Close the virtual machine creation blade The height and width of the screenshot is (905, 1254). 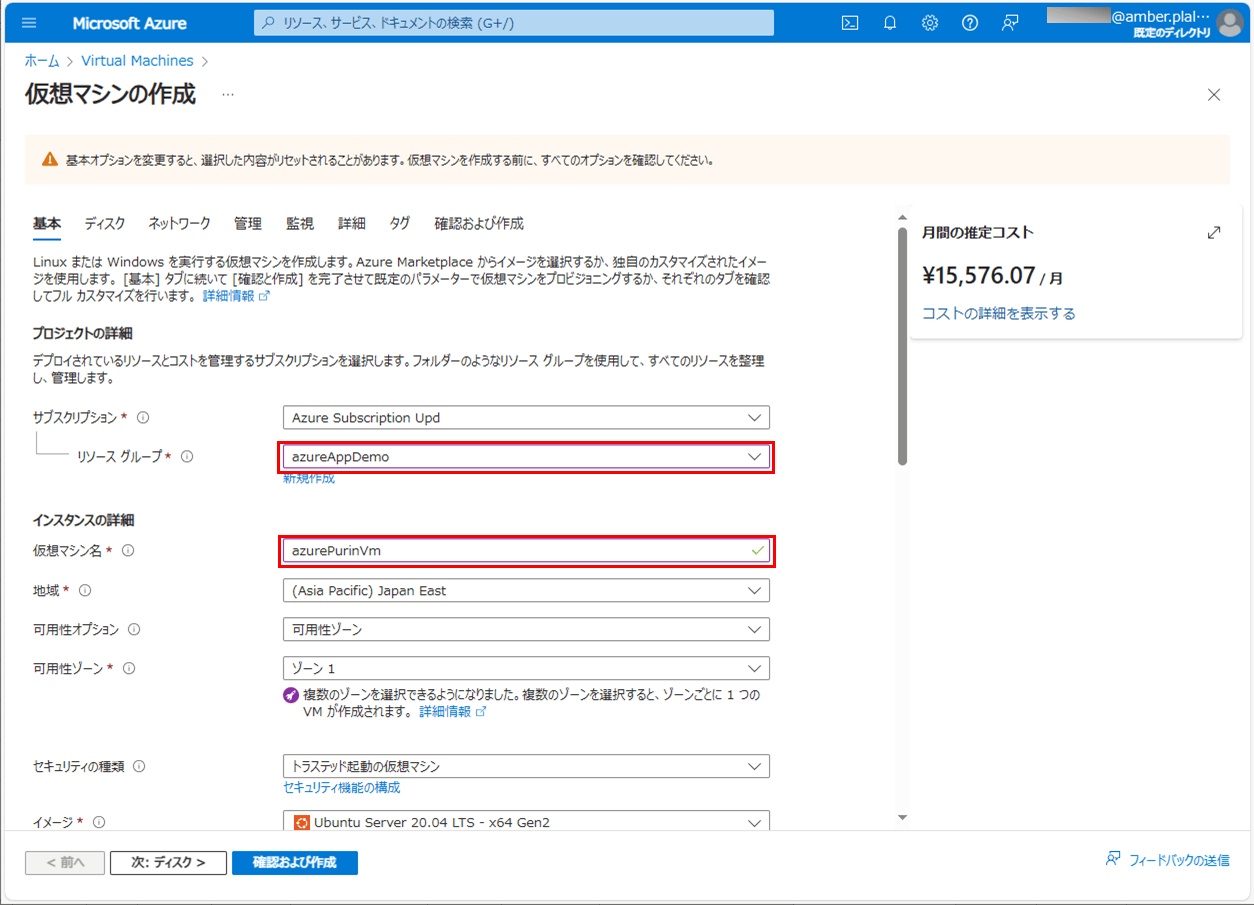[x=1214, y=95]
